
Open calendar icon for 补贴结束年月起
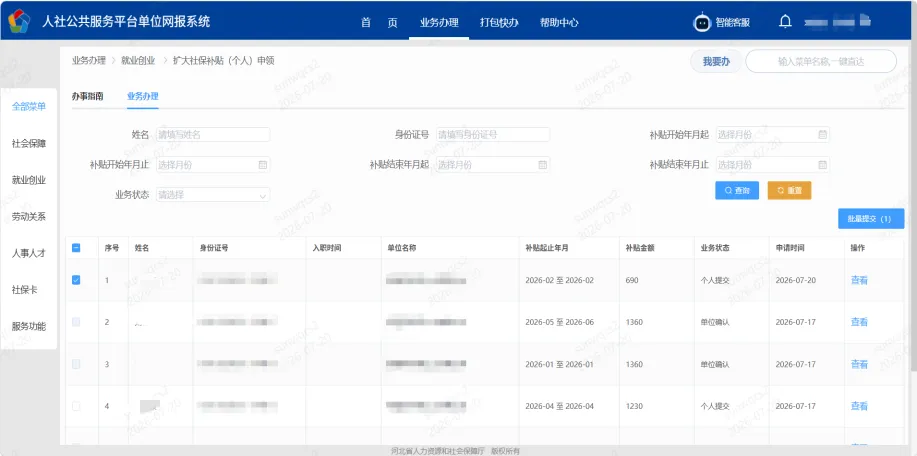[543, 165]
